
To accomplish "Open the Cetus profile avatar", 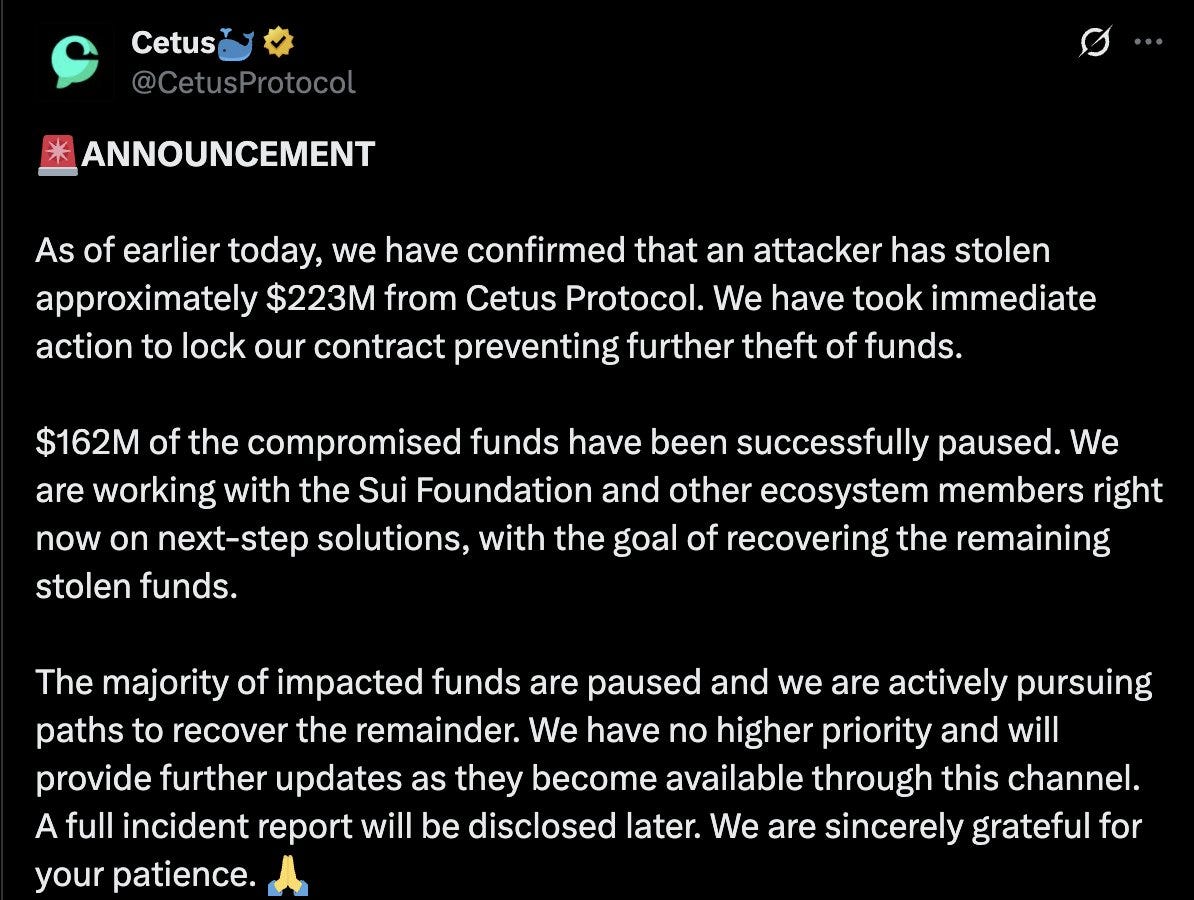I will click(x=75, y=62).
